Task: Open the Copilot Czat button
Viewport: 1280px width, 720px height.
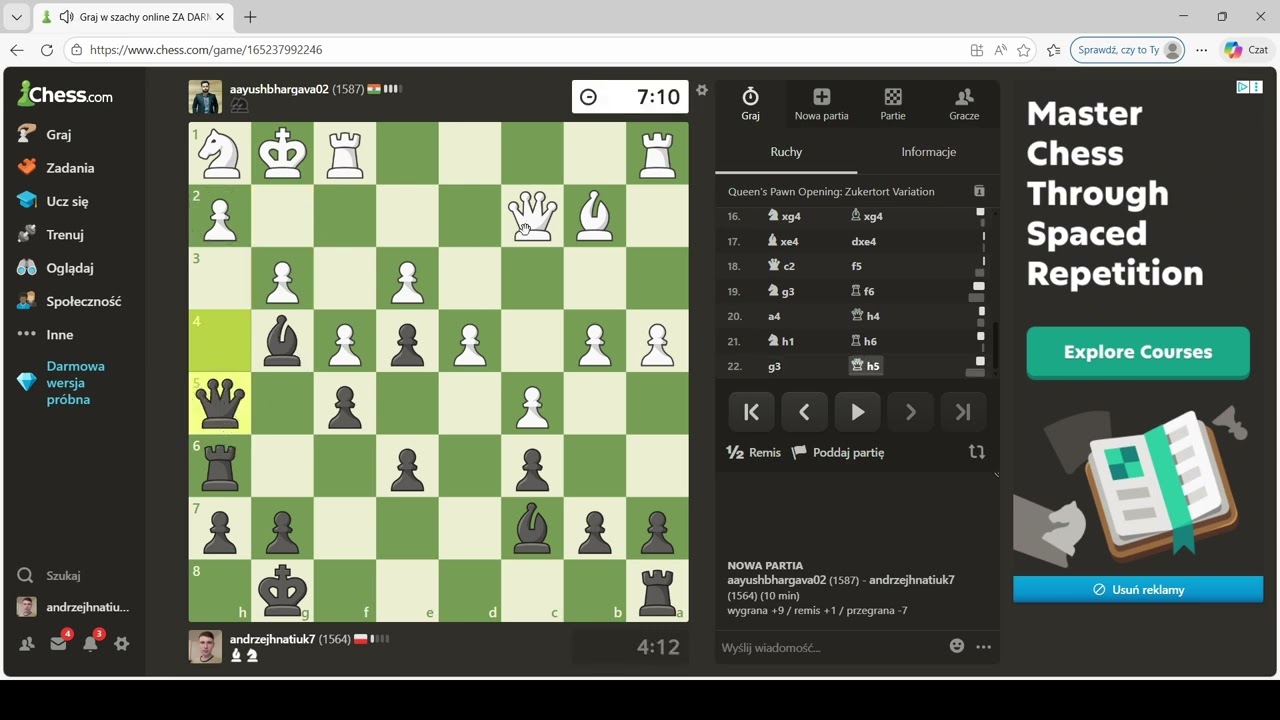Action: [x=1247, y=50]
